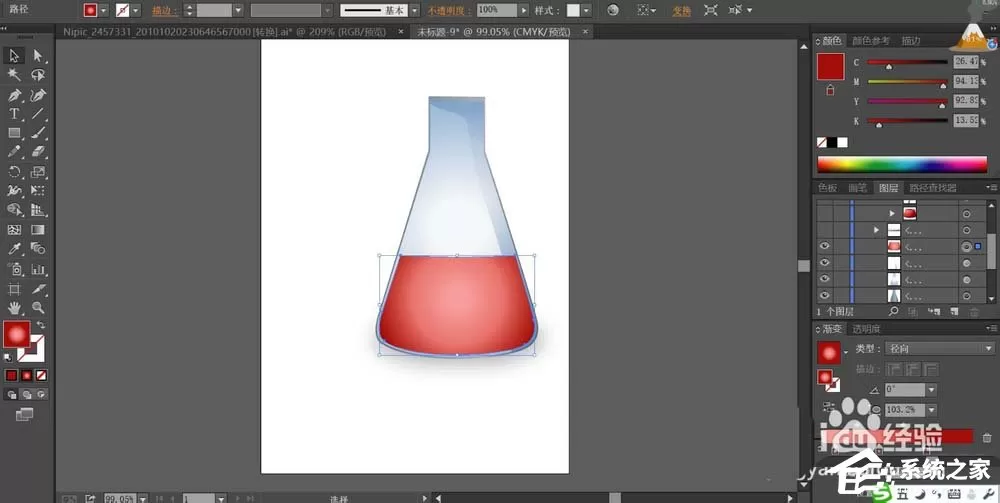Select the Scale tool
Image resolution: width=1000 pixels, height=503 pixels.
(x=38, y=171)
